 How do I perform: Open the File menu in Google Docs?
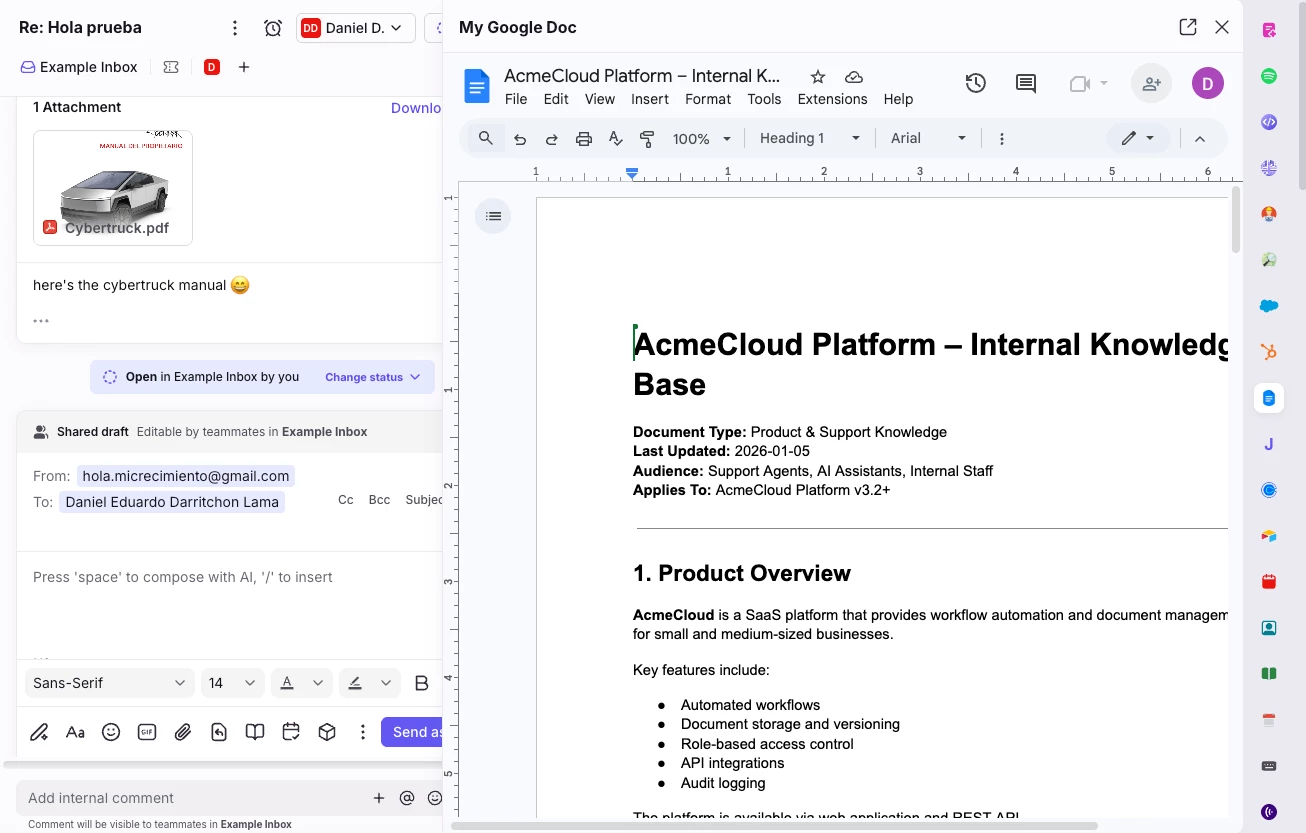coord(516,99)
